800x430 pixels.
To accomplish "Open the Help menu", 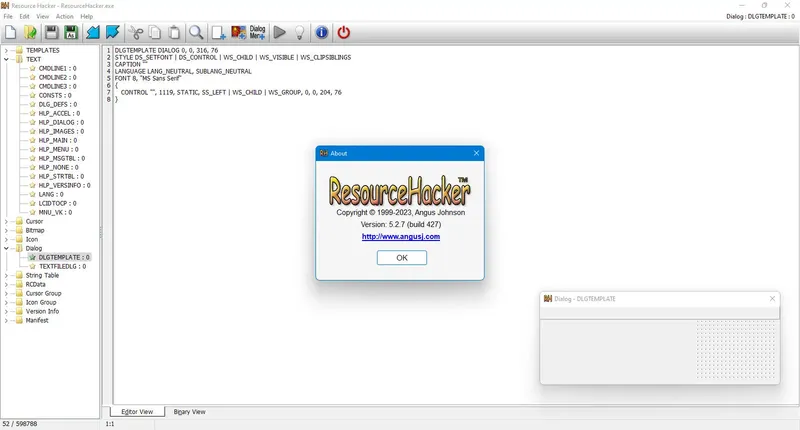I will pyautogui.click(x=87, y=16).
